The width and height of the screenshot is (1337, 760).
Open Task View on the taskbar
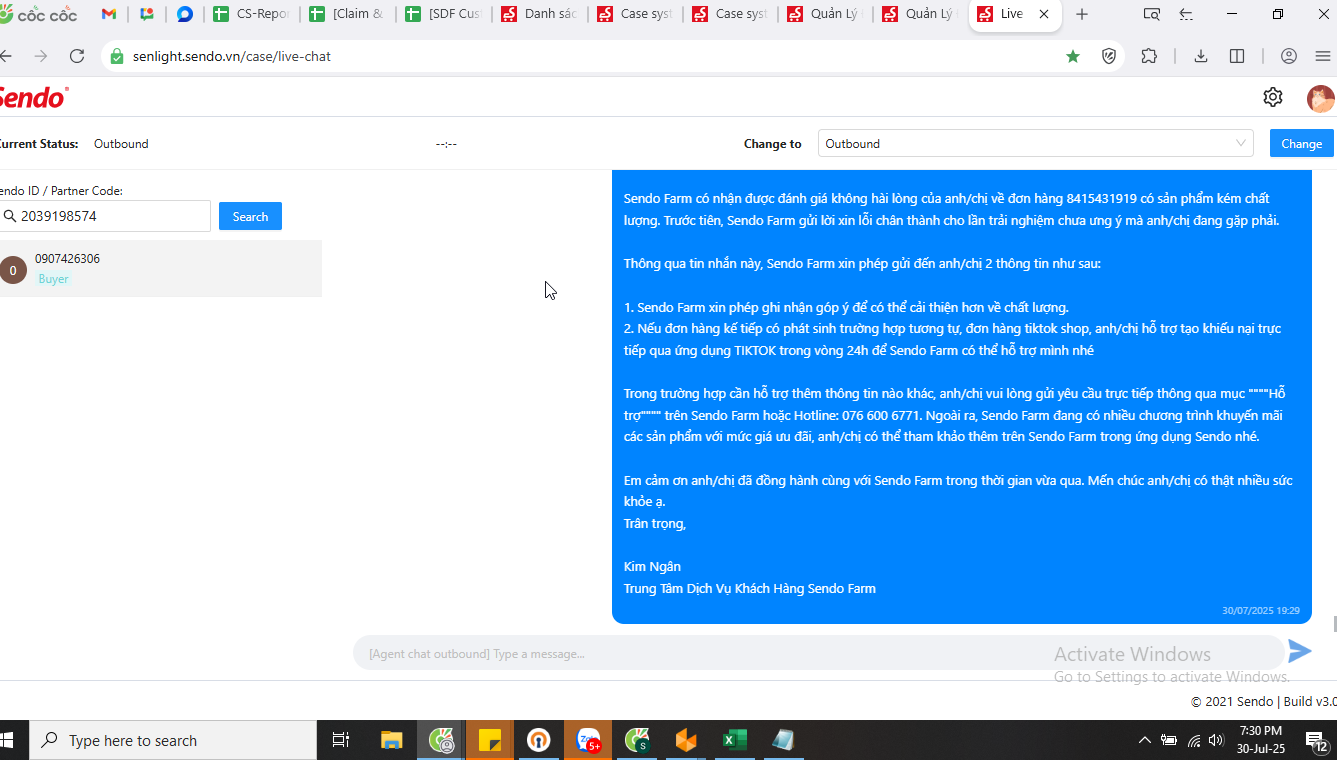[341, 740]
